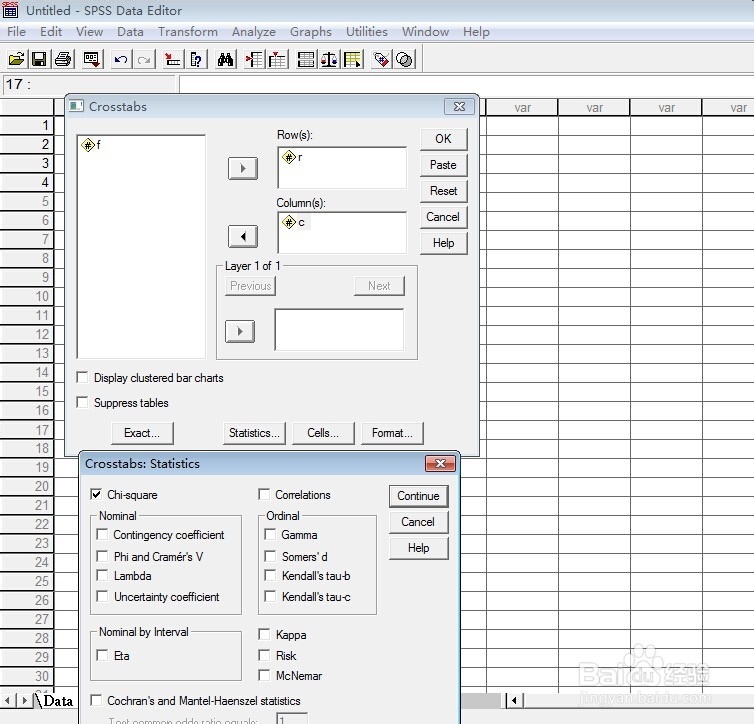The image size is (754, 724).
Task: Enable the Uncertainty coefficient checkbox
Action: pyautogui.click(x=102, y=597)
